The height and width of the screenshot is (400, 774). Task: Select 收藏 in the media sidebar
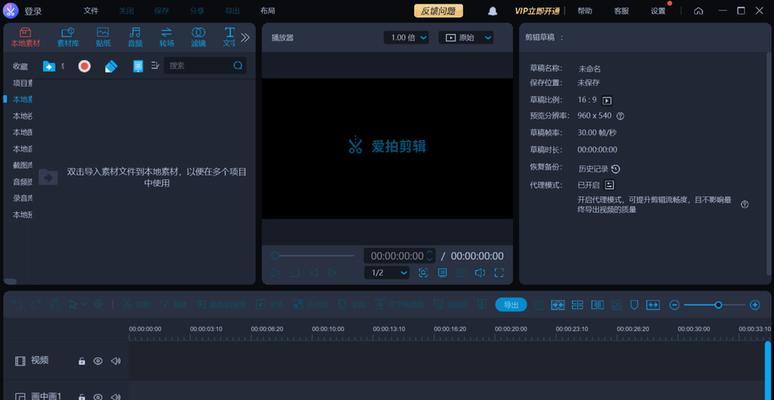[20, 66]
